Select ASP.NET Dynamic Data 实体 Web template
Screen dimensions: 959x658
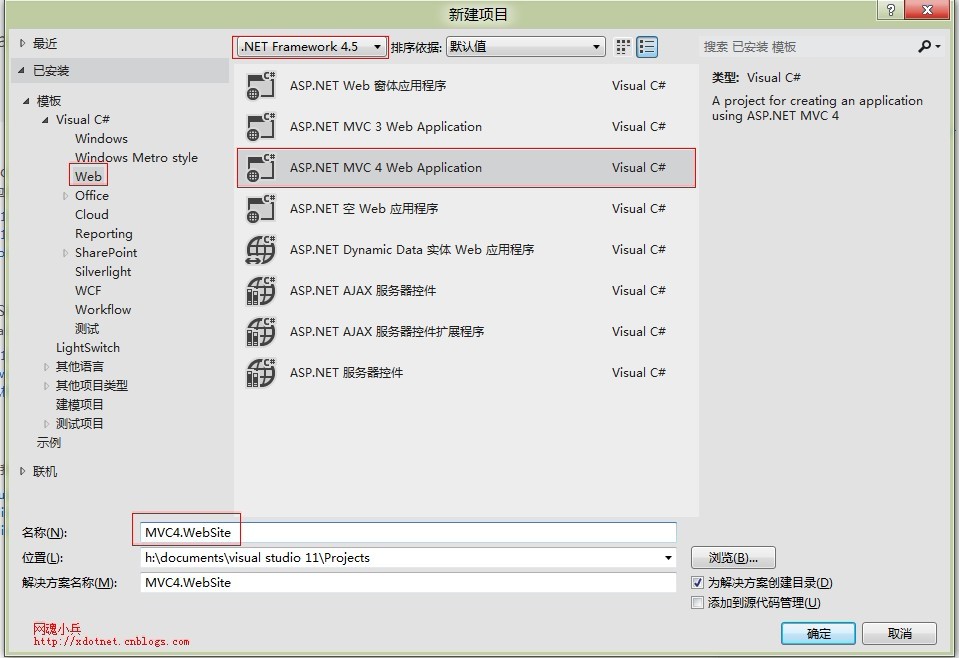coord(466,250)
